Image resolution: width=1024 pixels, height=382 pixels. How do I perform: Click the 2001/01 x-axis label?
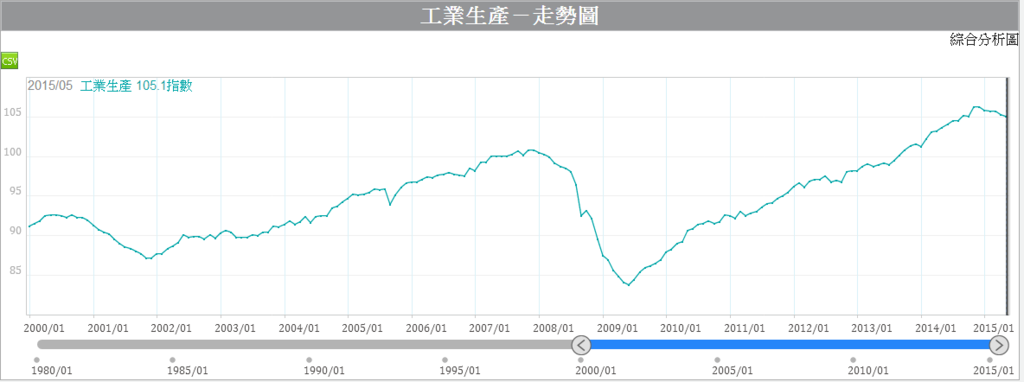109,327
